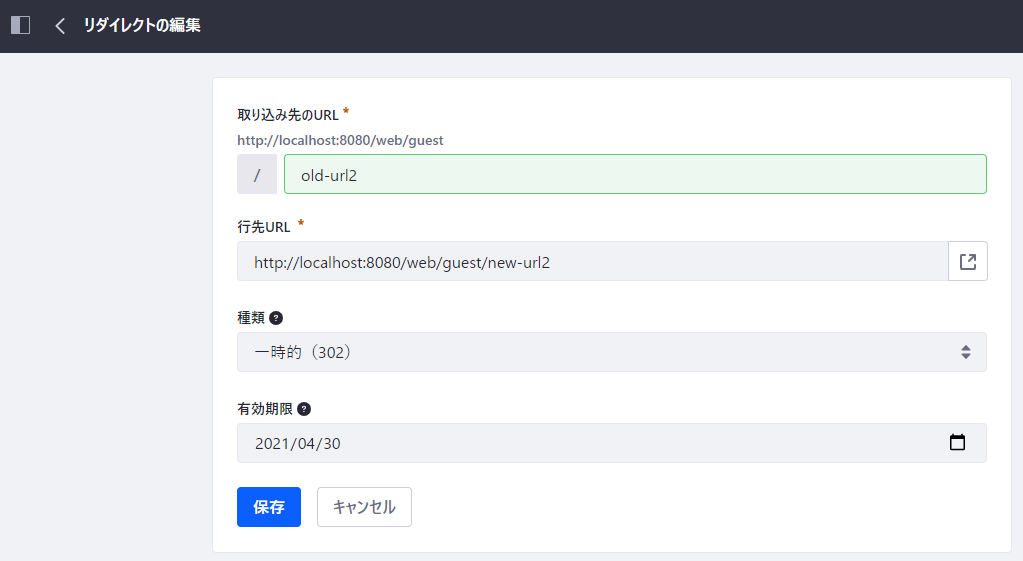Click help icon next to 有効期限 label
Viewport: 1023px width, 561px height.
pos(304,409)
